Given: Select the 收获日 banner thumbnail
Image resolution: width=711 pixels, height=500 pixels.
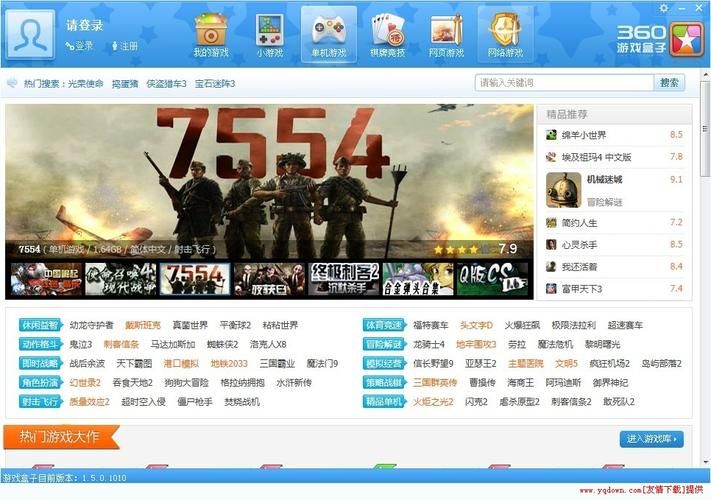Looking at the screenshot, I should (269, 279).
